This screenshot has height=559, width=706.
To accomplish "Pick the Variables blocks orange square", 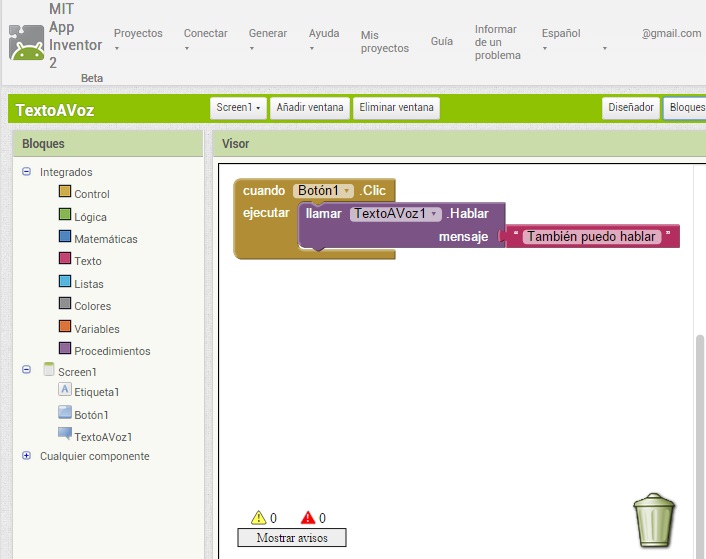I will (65, 326).
